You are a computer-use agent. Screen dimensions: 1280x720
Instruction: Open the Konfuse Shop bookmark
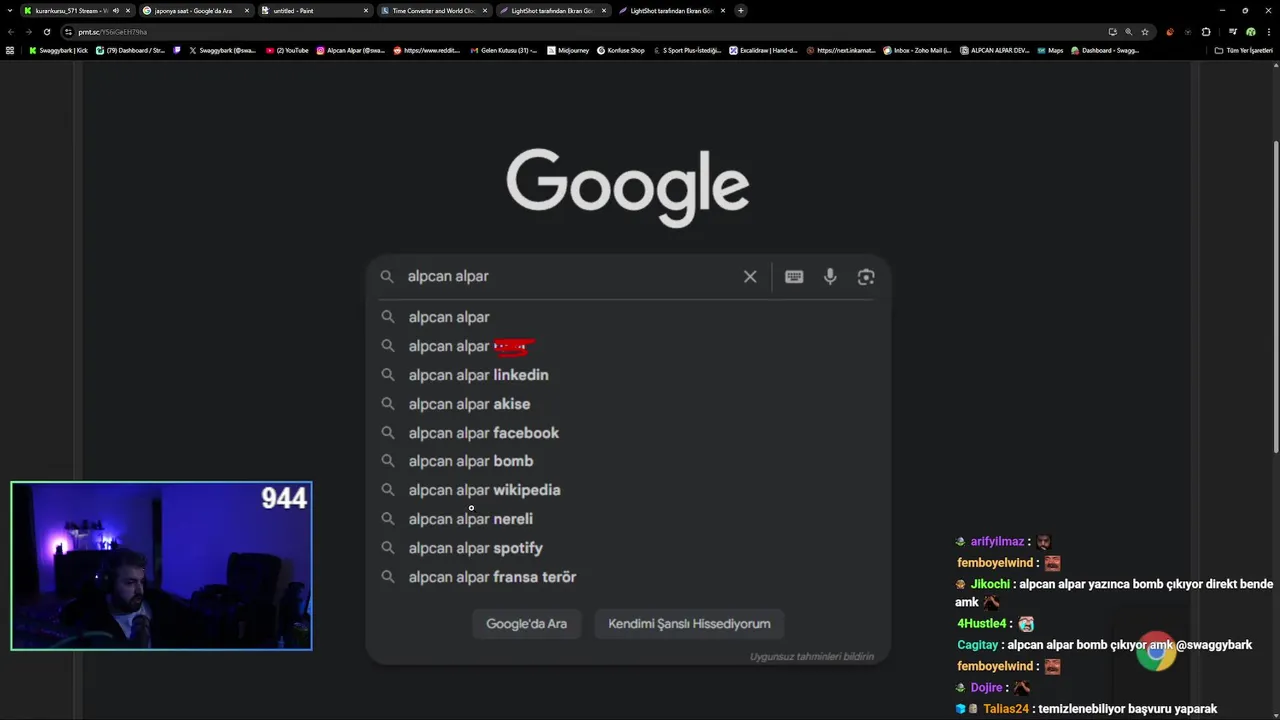click(x=621, y=50)
